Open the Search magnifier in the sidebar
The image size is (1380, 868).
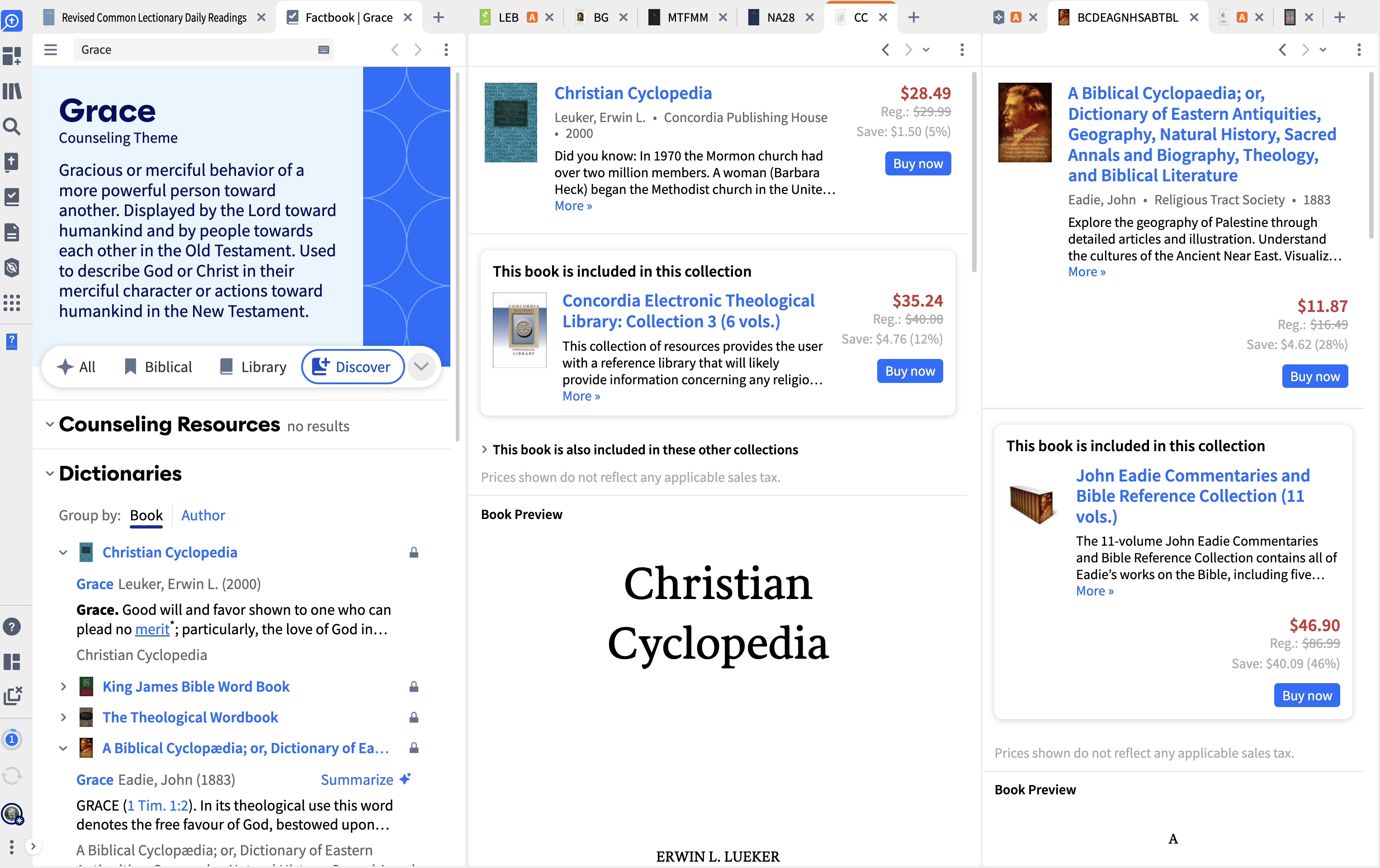[12, 127]
